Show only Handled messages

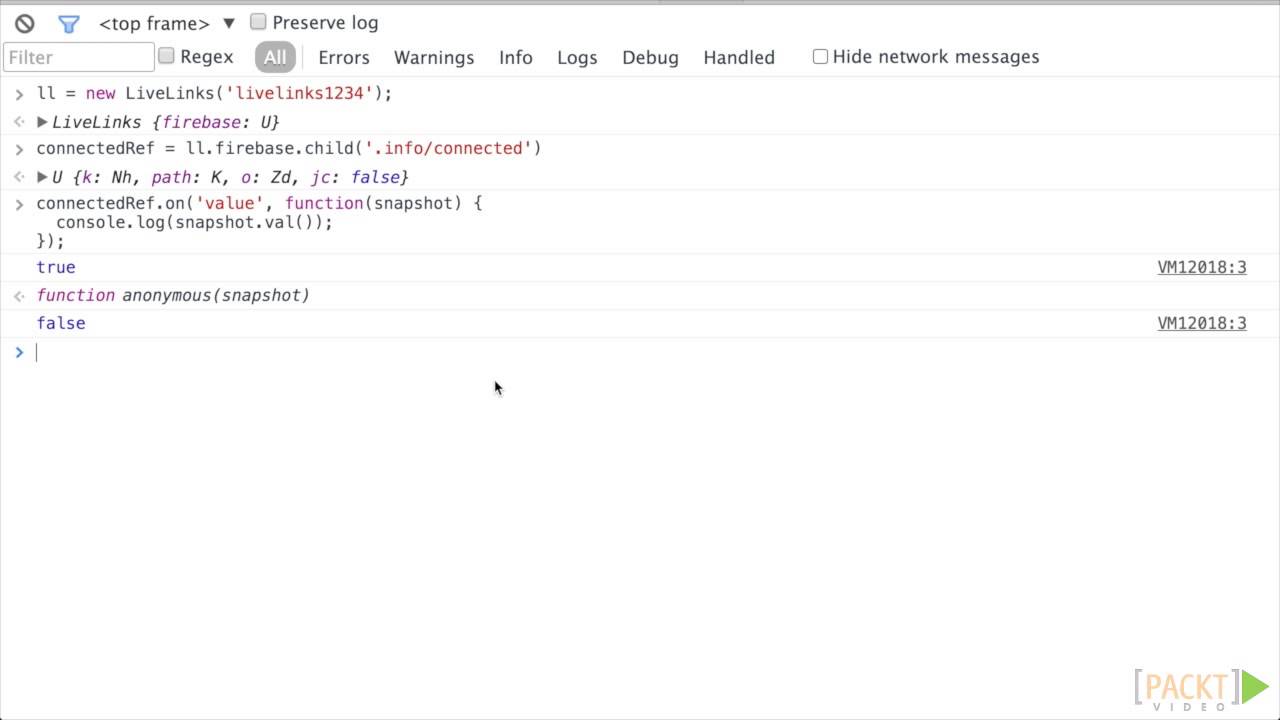click(739, 57)
